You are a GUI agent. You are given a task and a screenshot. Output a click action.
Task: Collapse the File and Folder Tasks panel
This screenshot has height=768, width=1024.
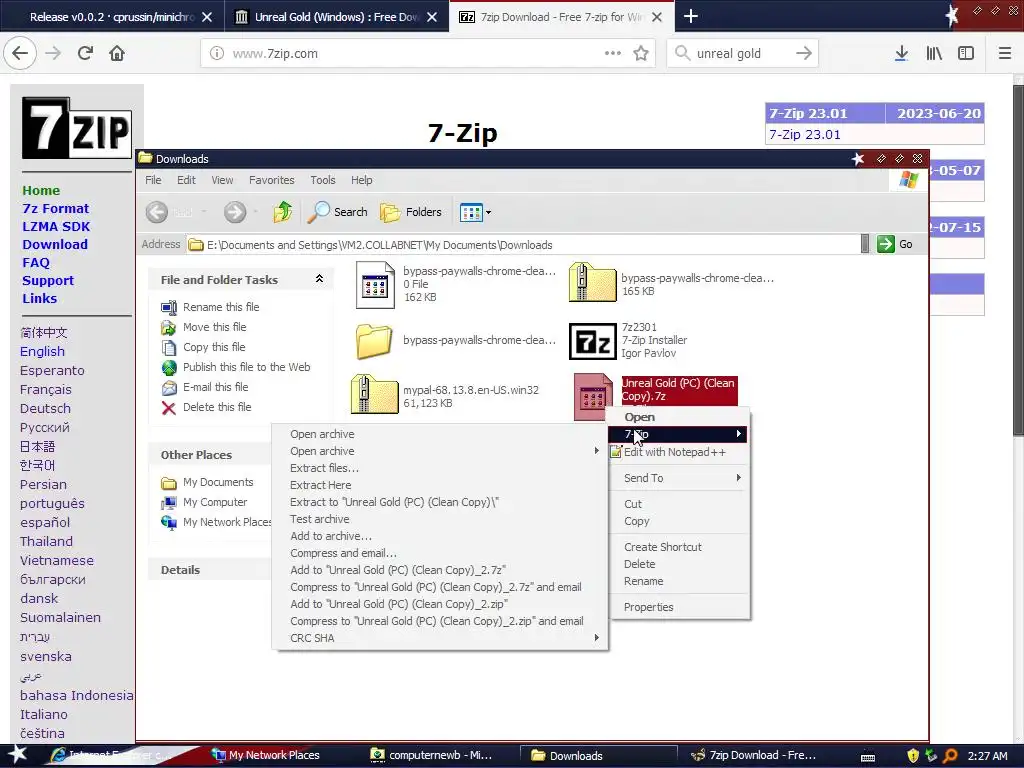point(319,279)
